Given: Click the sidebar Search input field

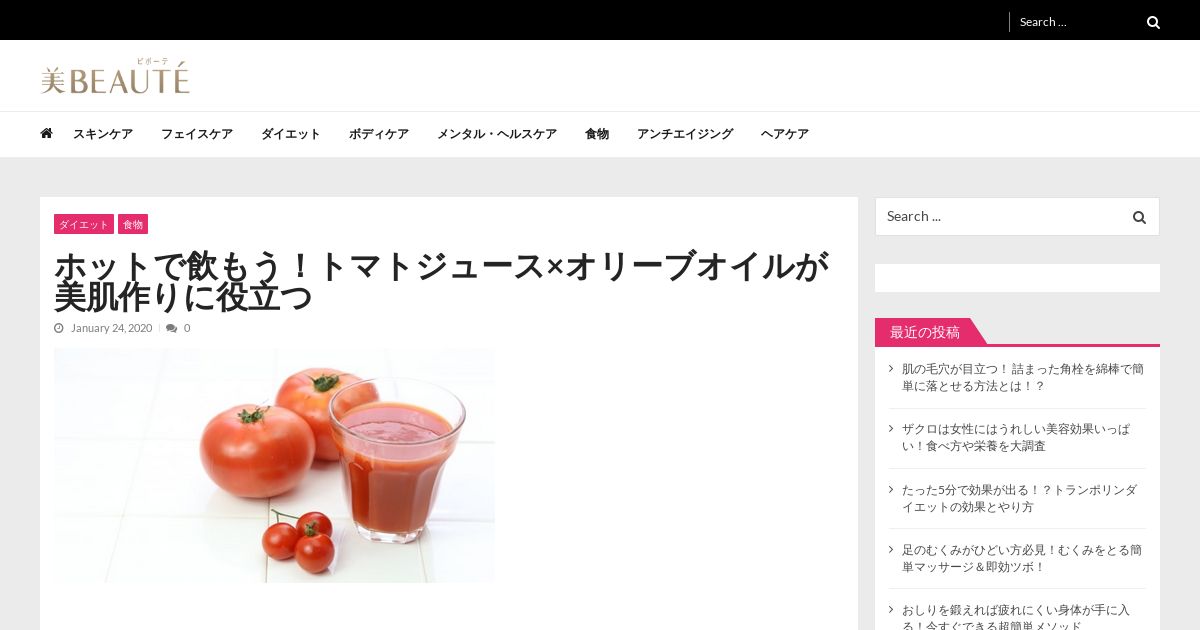Looking at the screenshot, I should (1002, 216).
